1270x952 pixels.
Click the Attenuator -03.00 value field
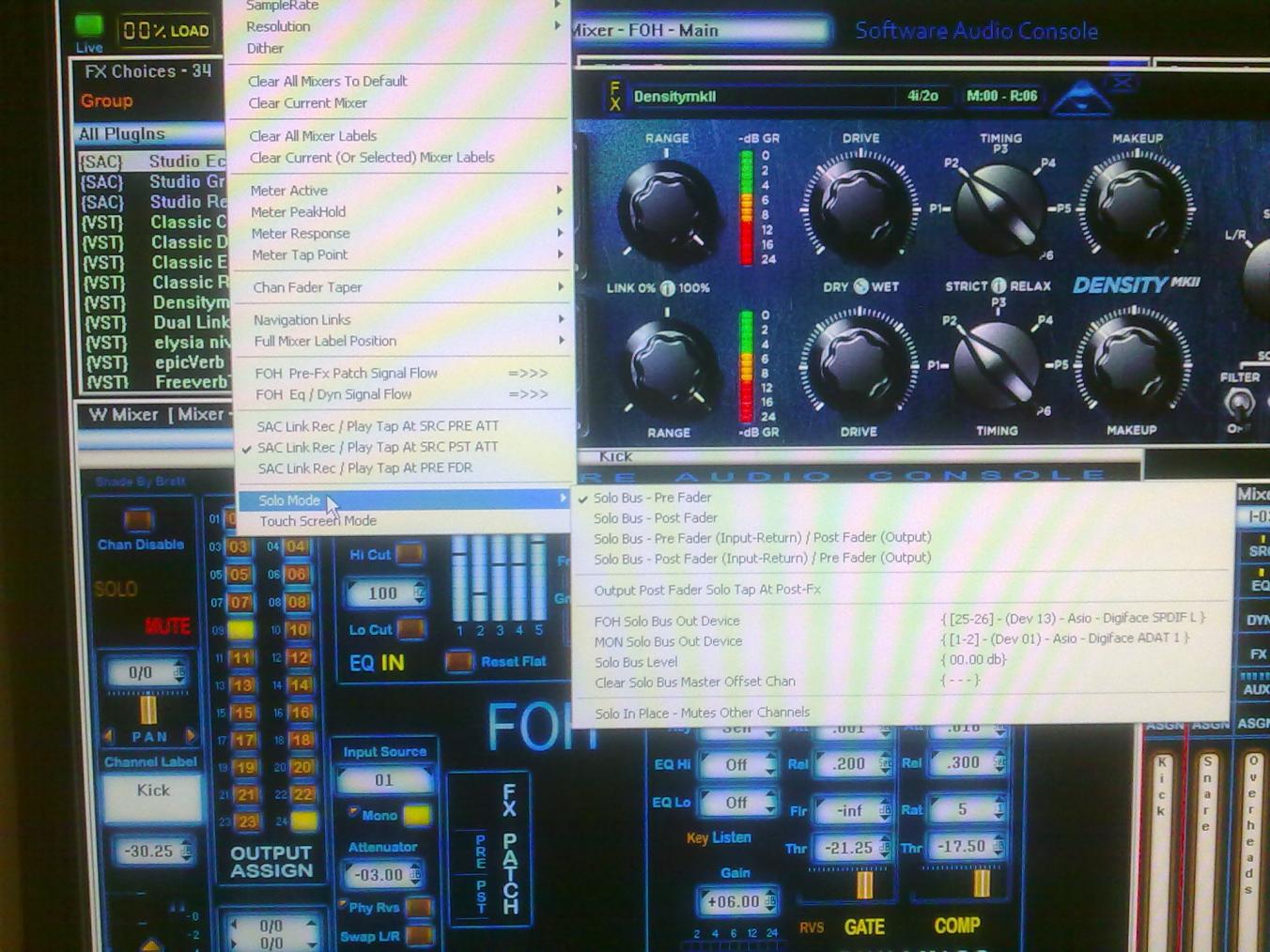click(381, 875)
